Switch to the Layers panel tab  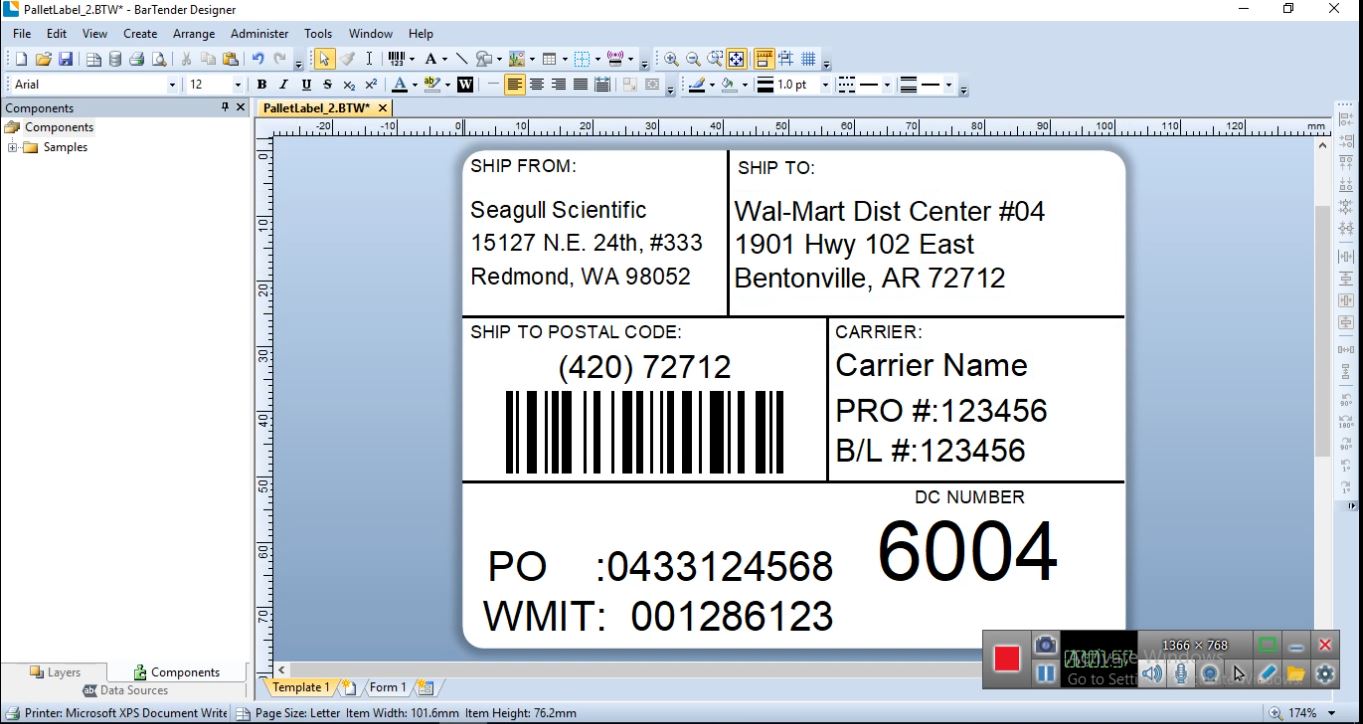[x=55, y=672]
